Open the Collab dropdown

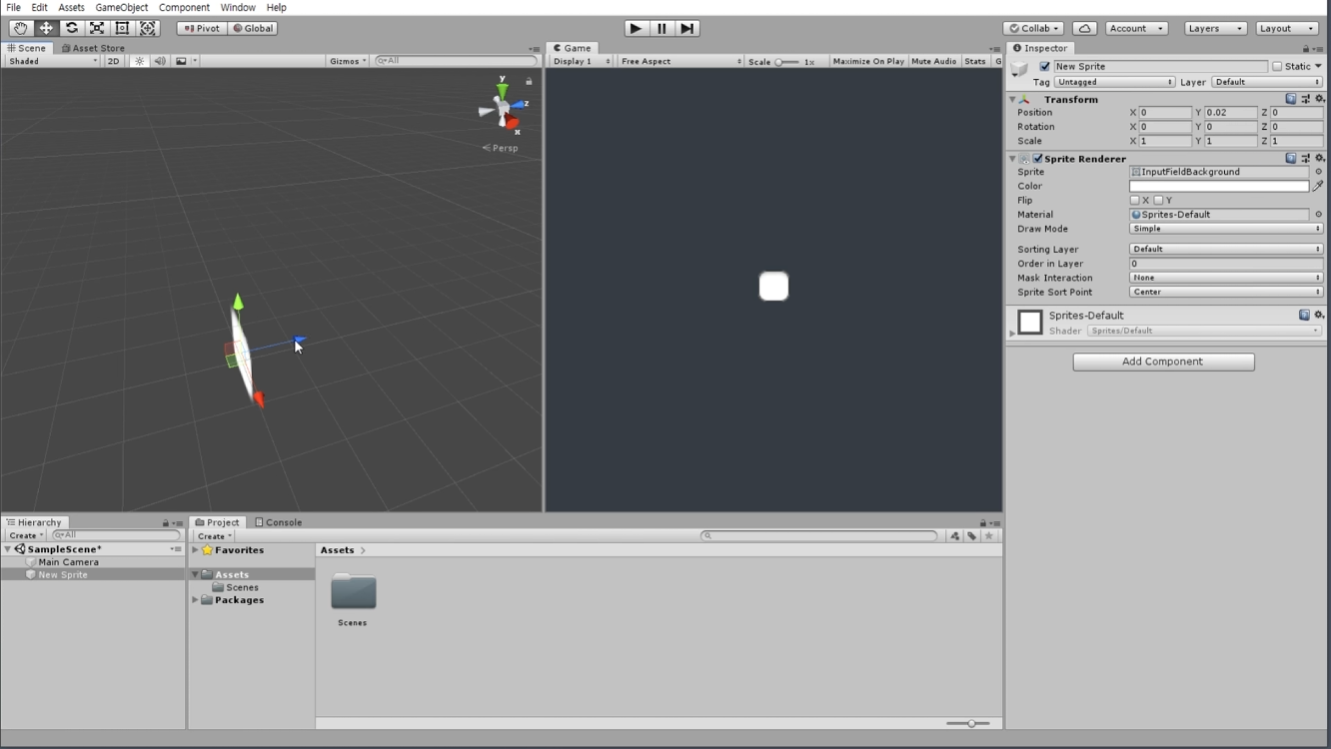1033,28
